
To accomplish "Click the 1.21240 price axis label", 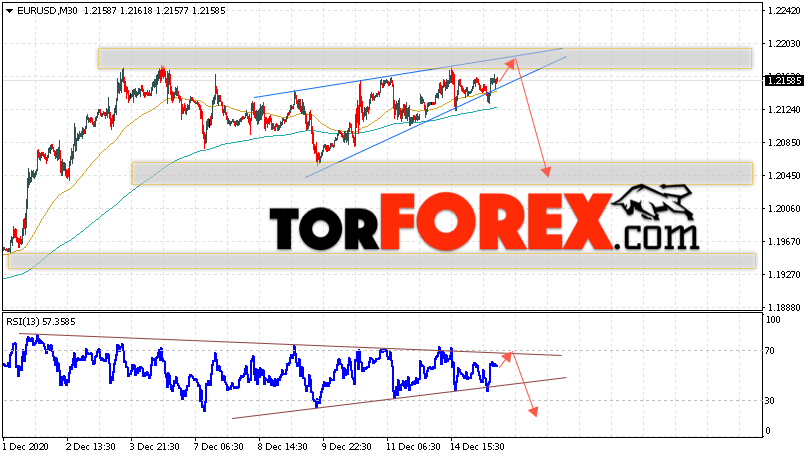I will click(x=784, y=110).
